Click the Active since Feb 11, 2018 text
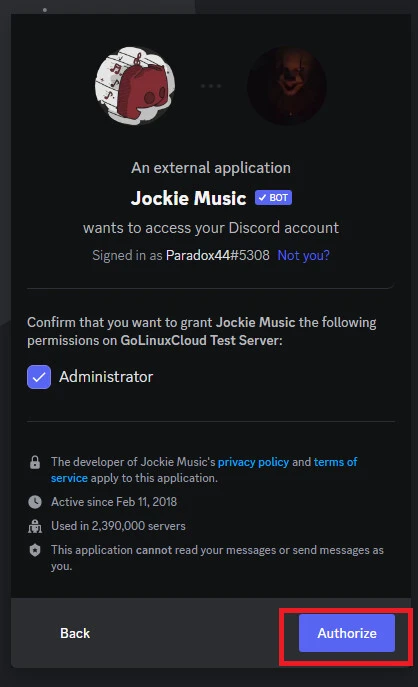The width and height of the screenshot is (418, 687). [114, 502]
